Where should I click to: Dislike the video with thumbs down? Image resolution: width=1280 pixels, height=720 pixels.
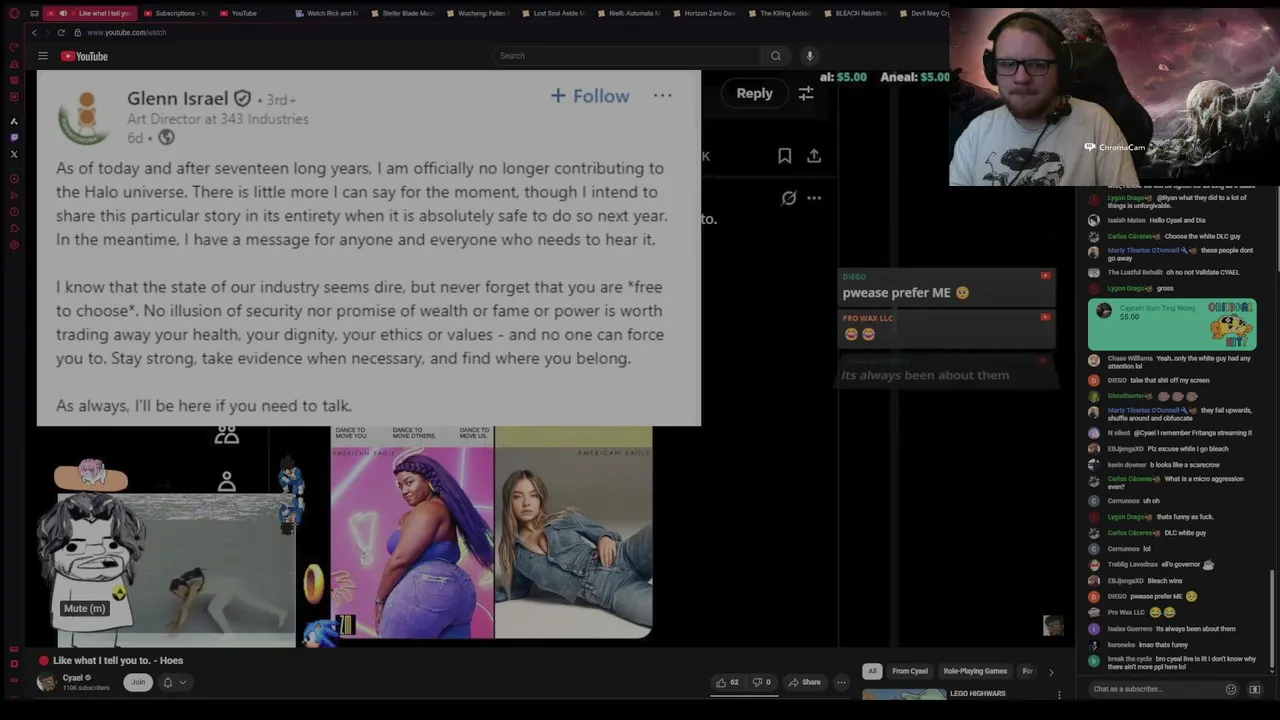pos(762,682)
